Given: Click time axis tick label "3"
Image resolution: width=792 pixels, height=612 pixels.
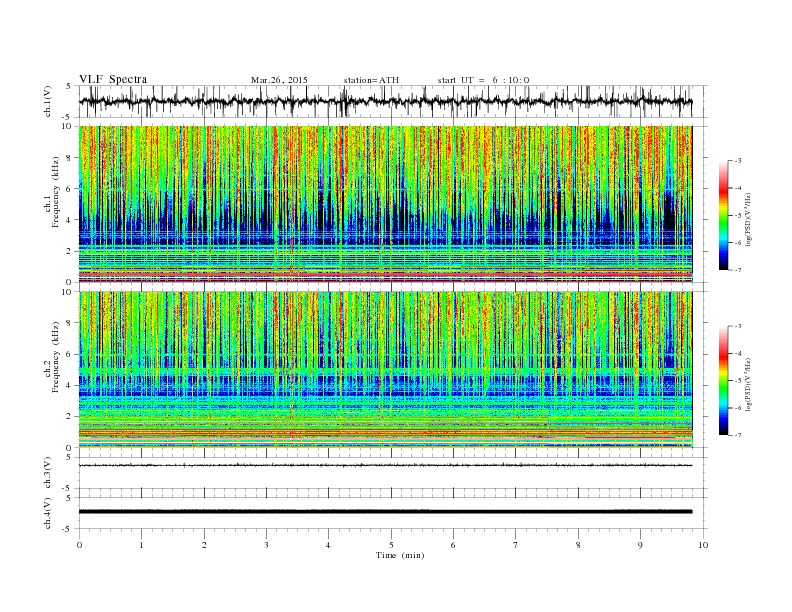Looking at the screenshot, I should [x=266, y=545].
